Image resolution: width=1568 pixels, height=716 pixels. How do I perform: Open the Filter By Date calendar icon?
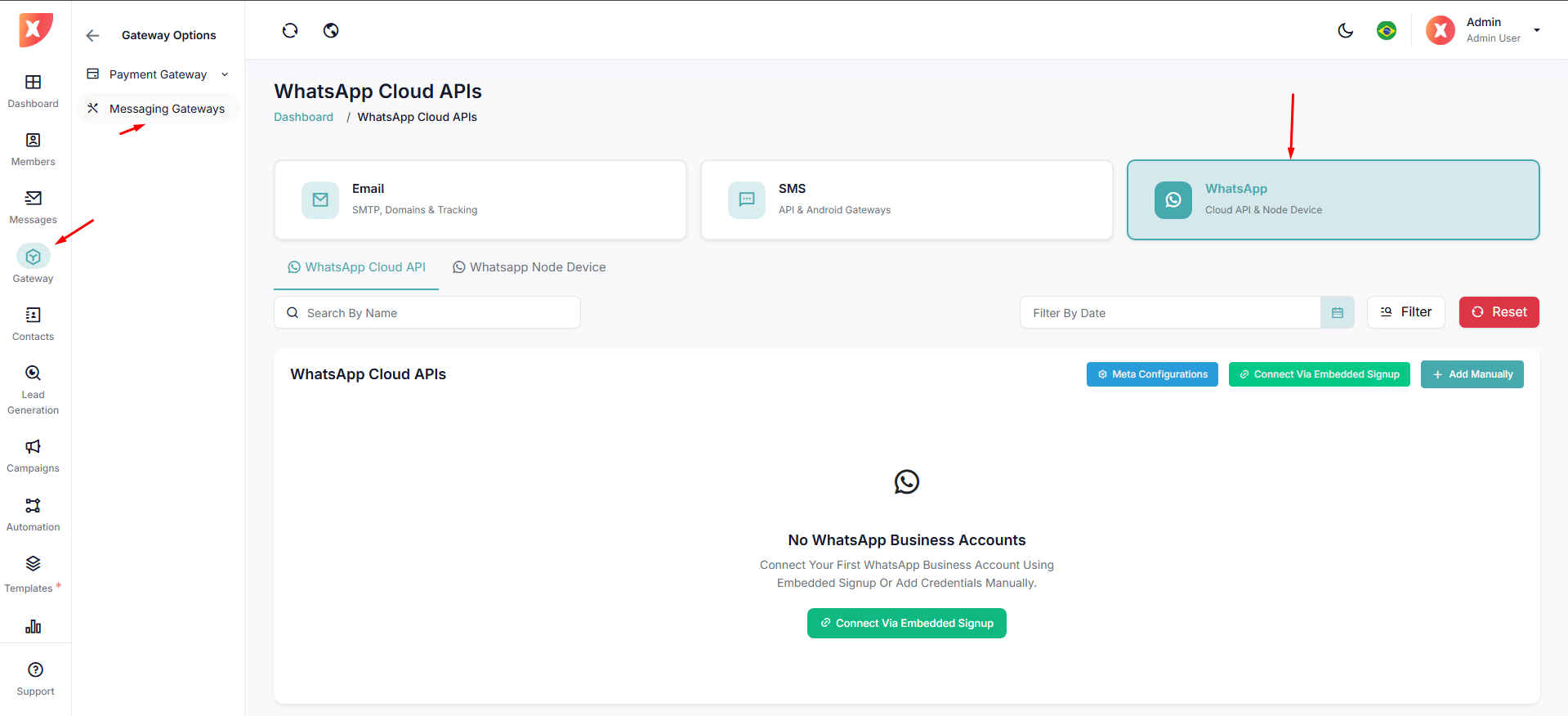pos(1338,313)
